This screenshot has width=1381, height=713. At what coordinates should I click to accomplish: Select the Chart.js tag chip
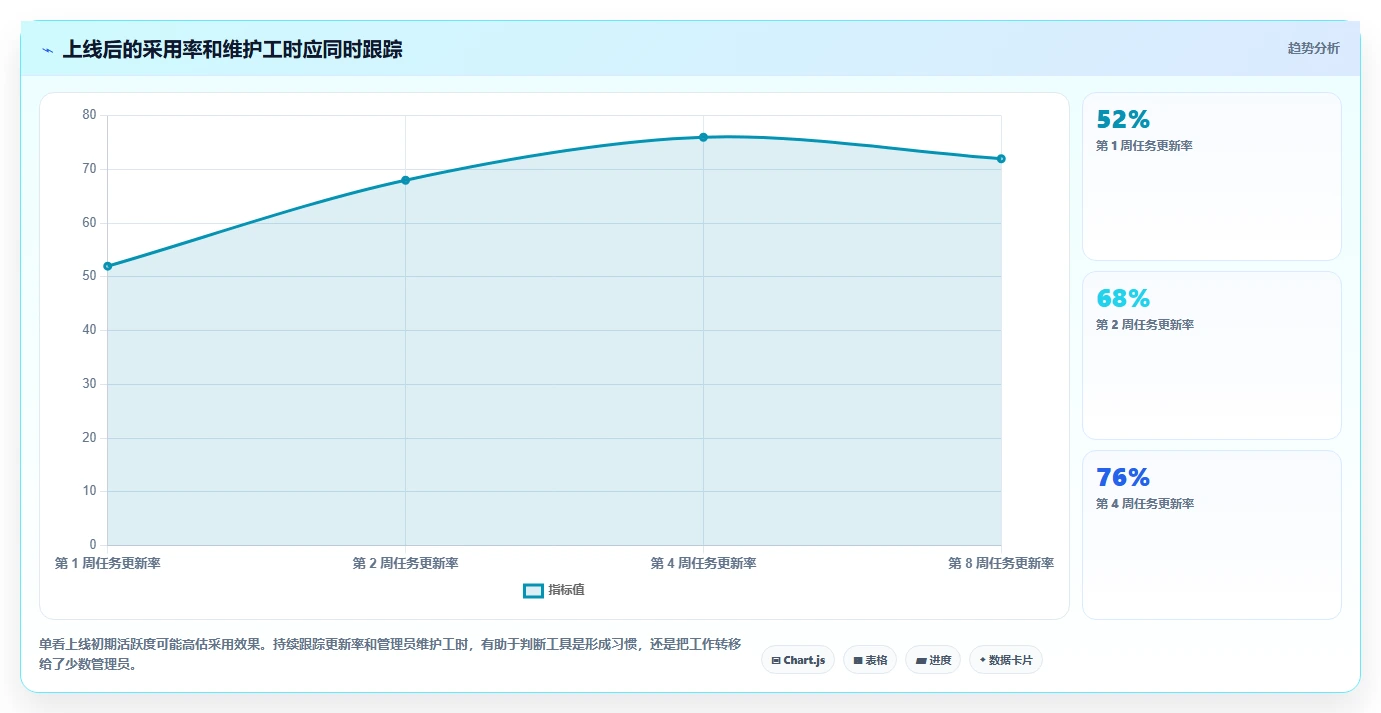pyautogui.click(x=798, y=660)
